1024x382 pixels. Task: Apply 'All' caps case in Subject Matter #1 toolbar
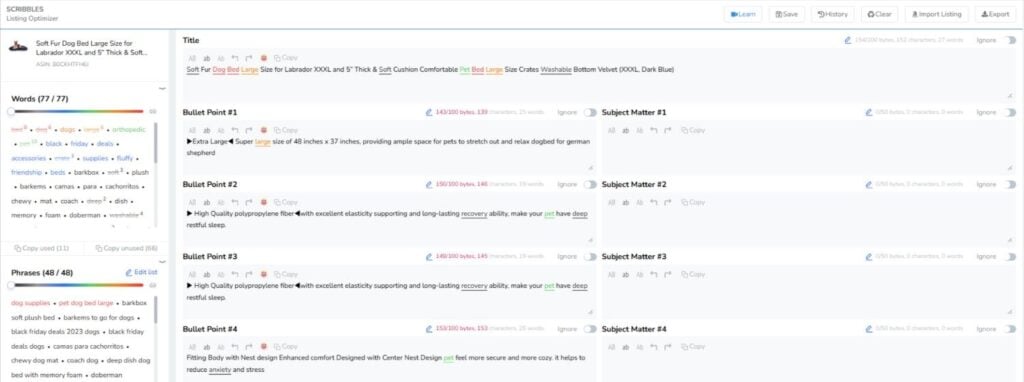[x=611, y=131]
